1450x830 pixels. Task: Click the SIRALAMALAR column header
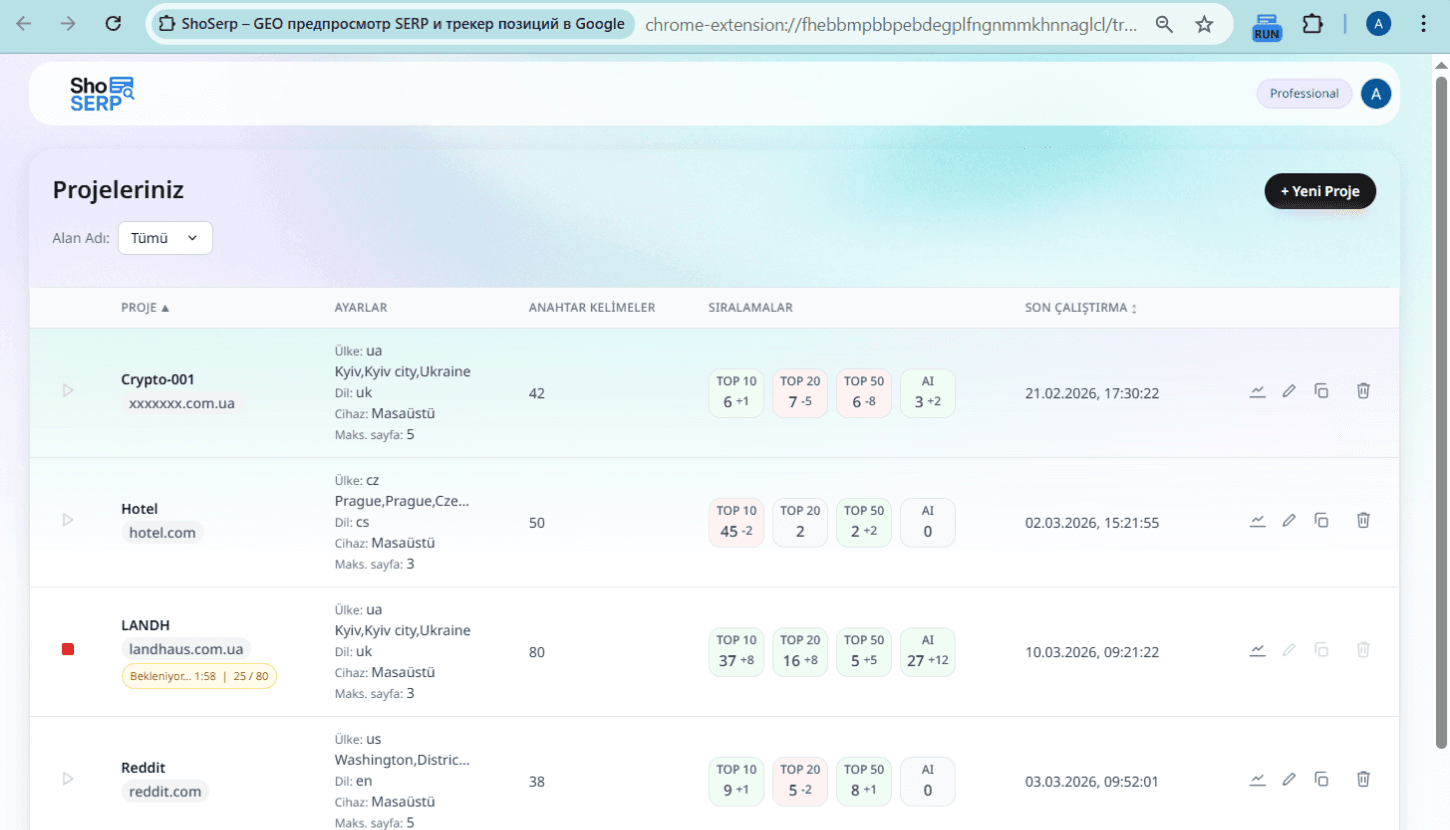click(750, 308)
